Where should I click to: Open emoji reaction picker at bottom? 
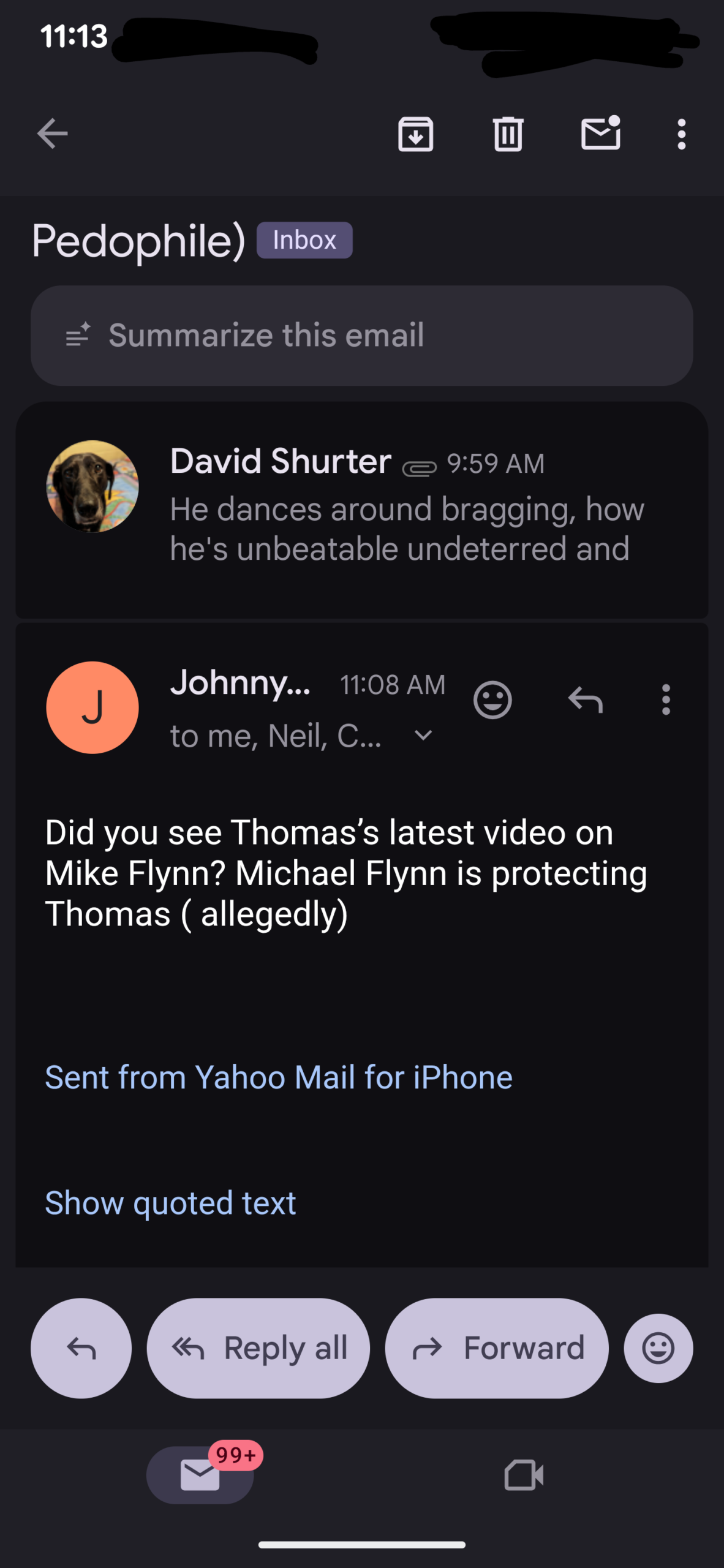click(658, 1348)
